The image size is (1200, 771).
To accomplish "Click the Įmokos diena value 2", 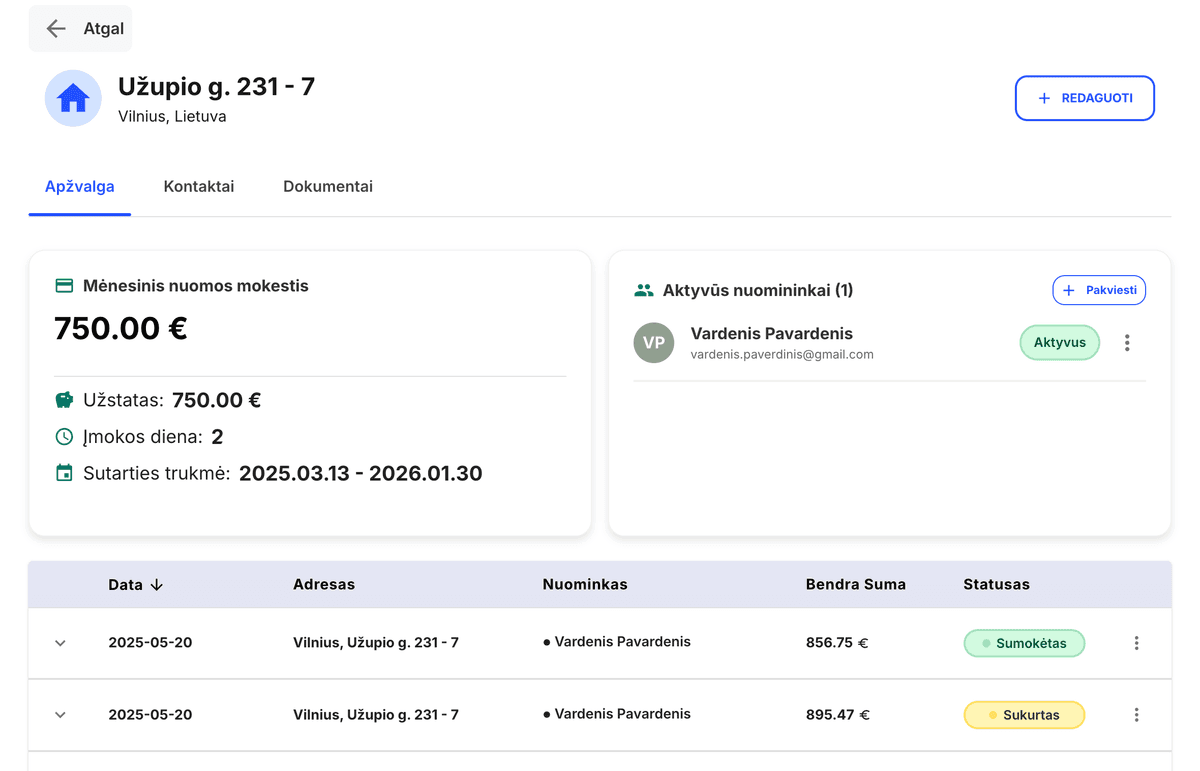I will pyautogui.click(x=217, y=437).
